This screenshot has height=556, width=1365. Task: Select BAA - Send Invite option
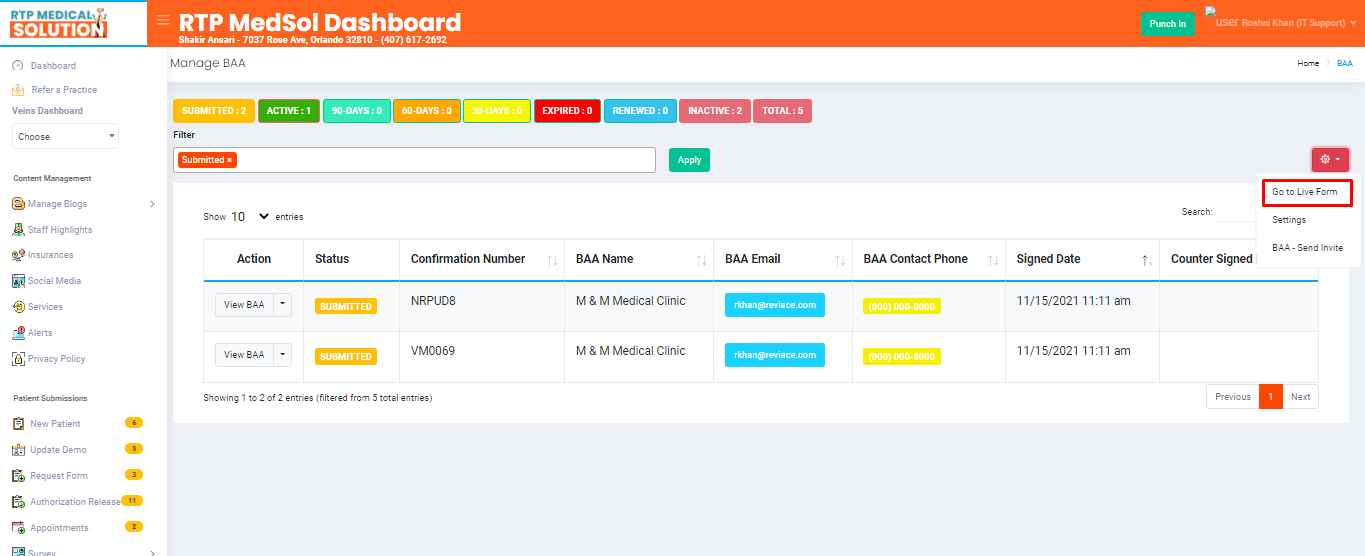point(1307,248)
